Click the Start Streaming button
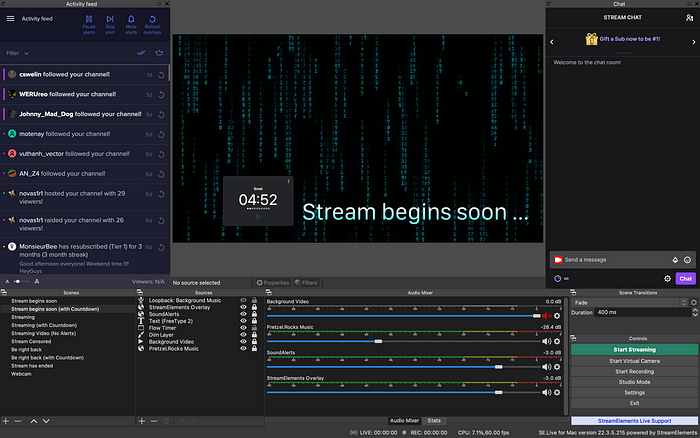 point(634,350)
